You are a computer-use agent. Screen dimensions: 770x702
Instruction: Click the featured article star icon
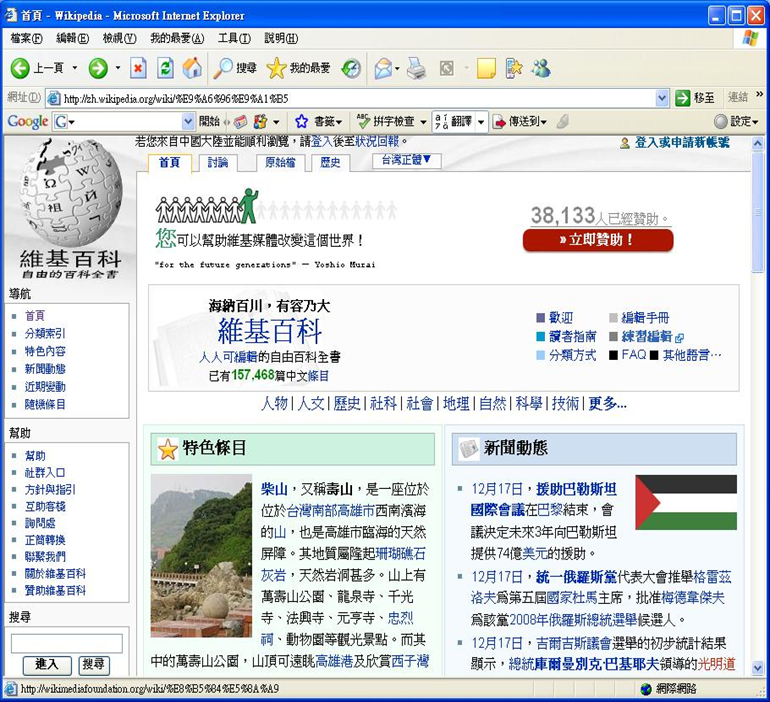167,449
